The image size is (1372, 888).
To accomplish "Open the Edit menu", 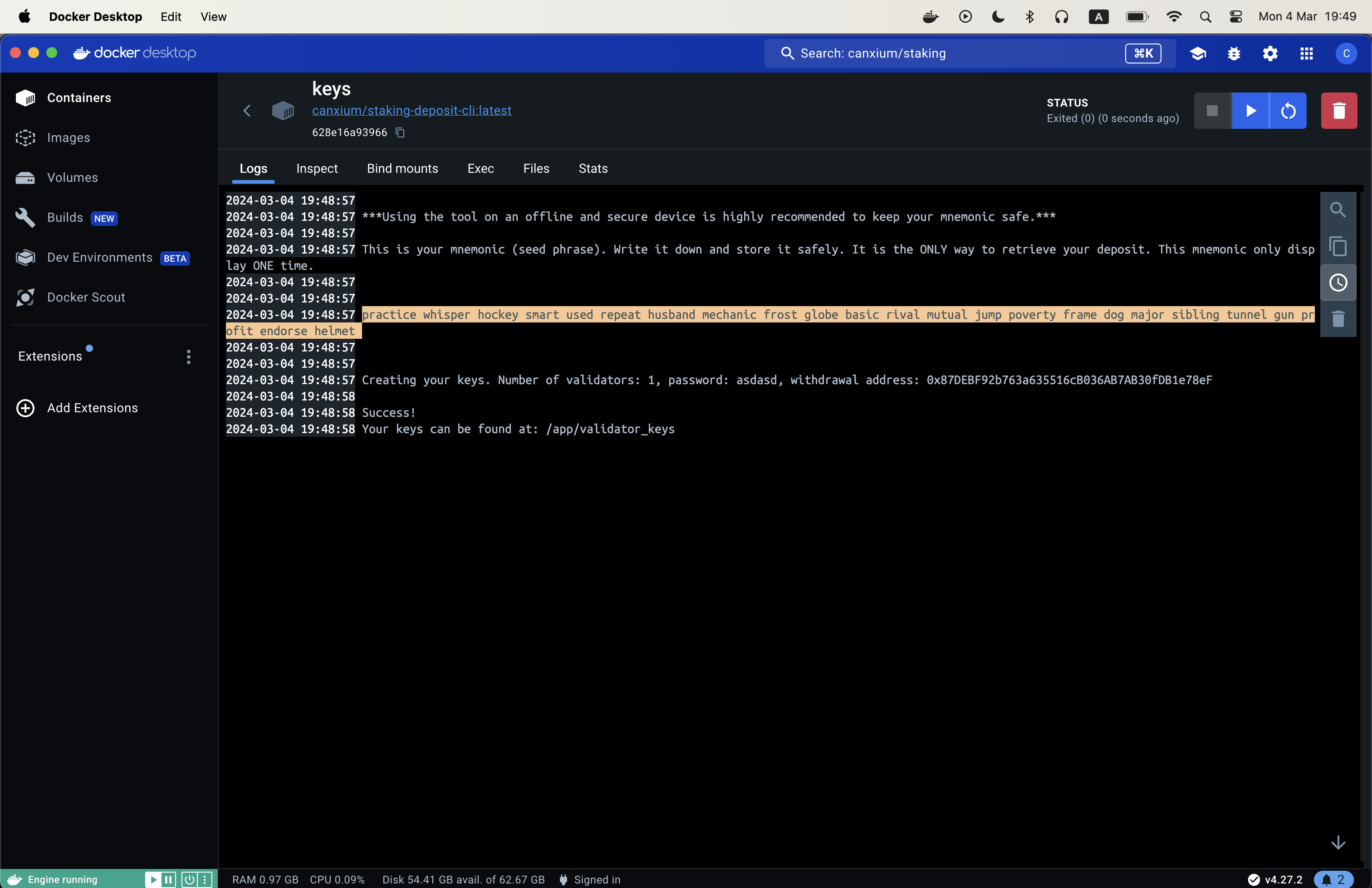I will 171,16.
